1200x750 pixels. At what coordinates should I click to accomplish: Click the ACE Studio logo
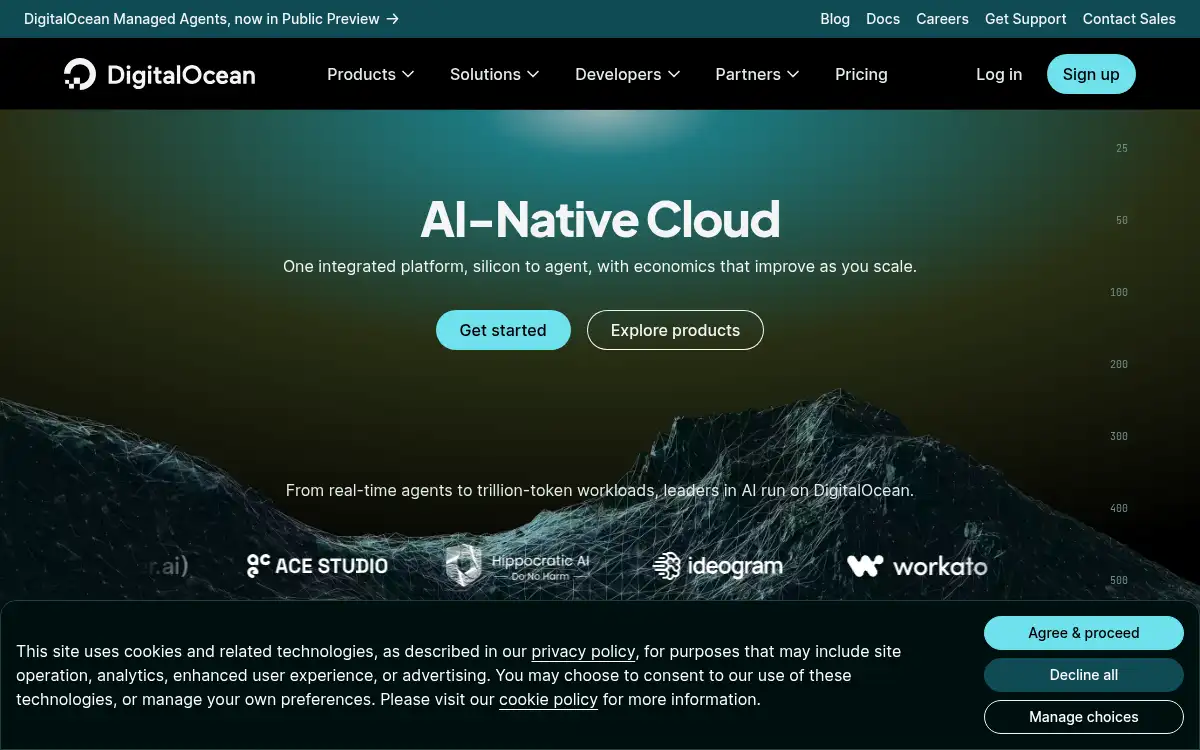click(317, 566)
